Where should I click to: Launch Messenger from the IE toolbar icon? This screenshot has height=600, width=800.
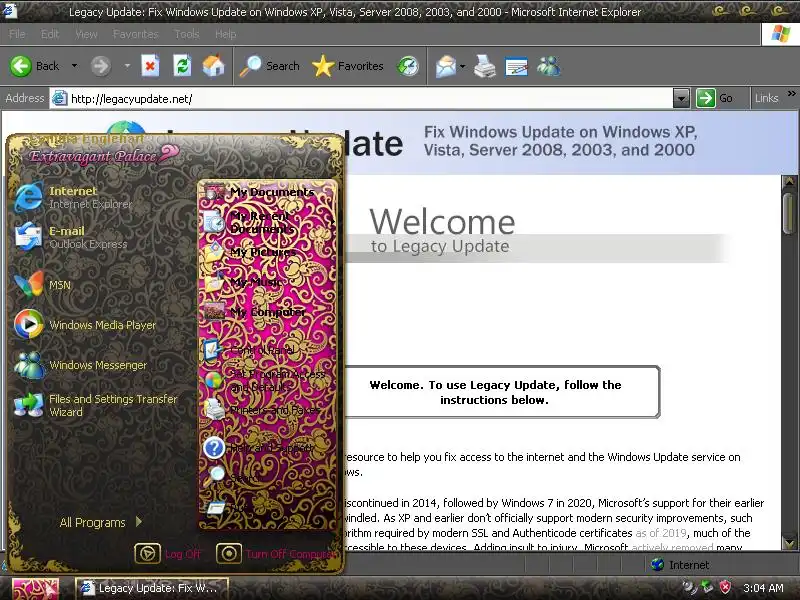549,66
